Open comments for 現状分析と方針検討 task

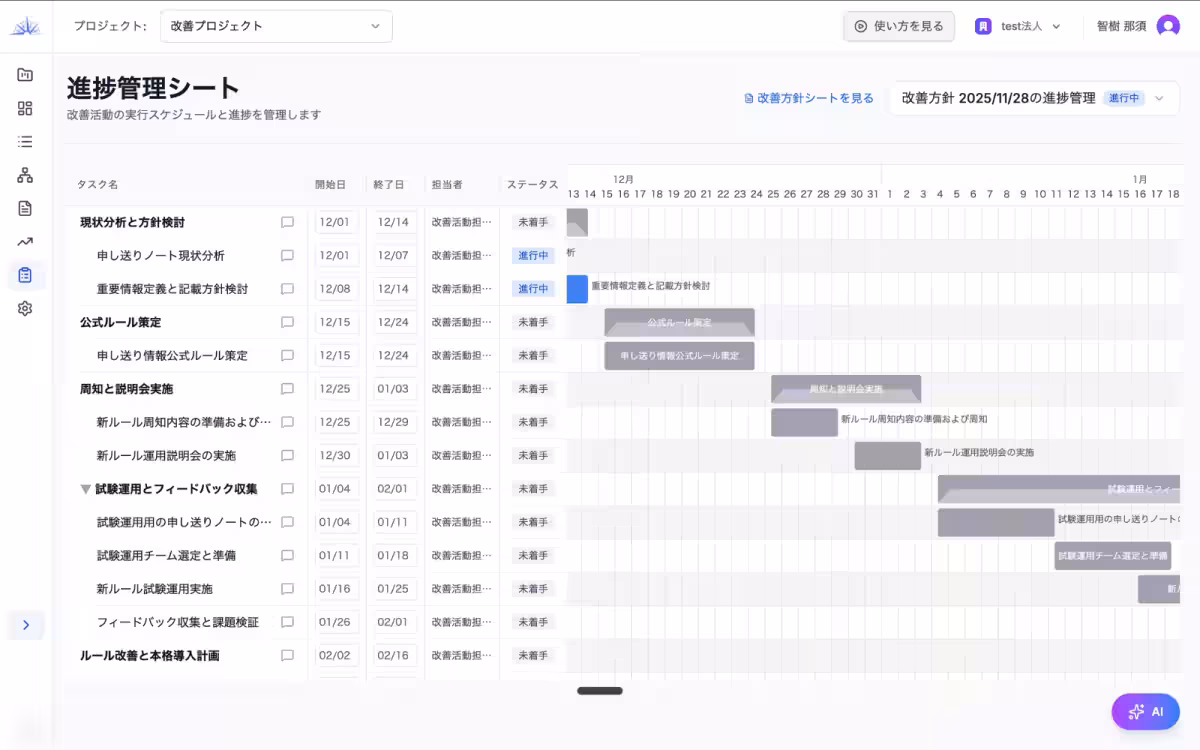(288, 221)
